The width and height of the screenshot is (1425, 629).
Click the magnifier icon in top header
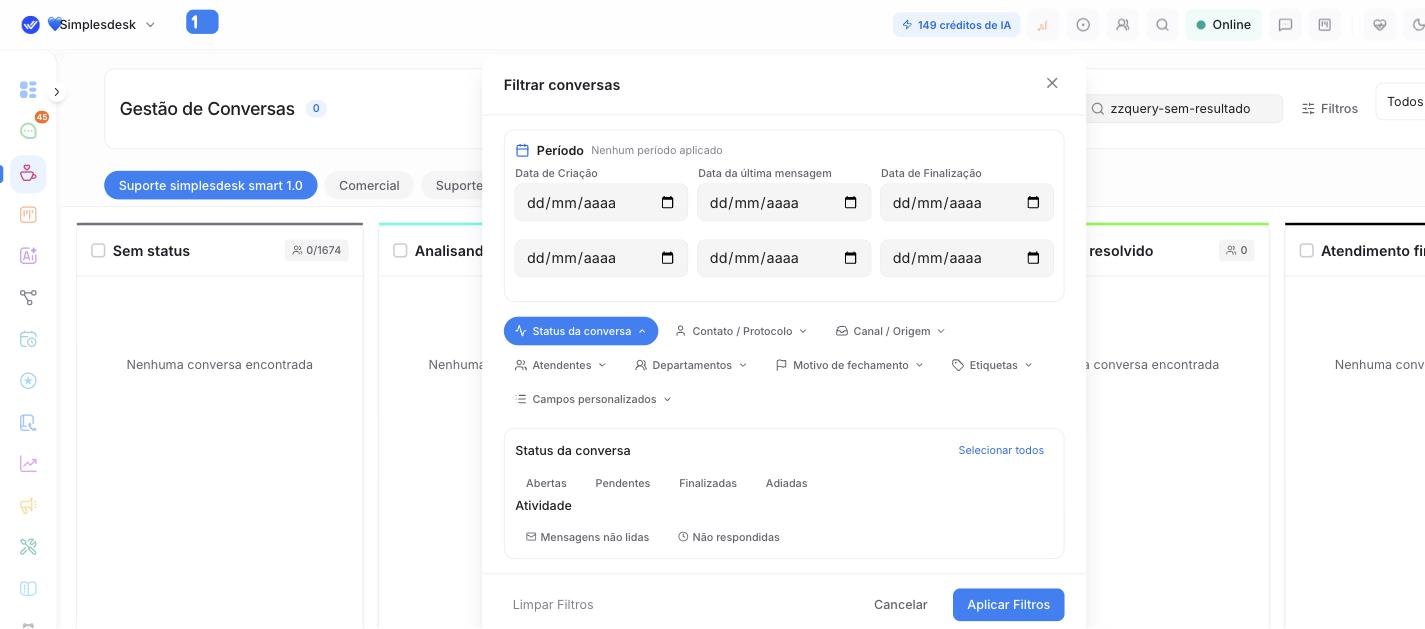[1162, 25]
